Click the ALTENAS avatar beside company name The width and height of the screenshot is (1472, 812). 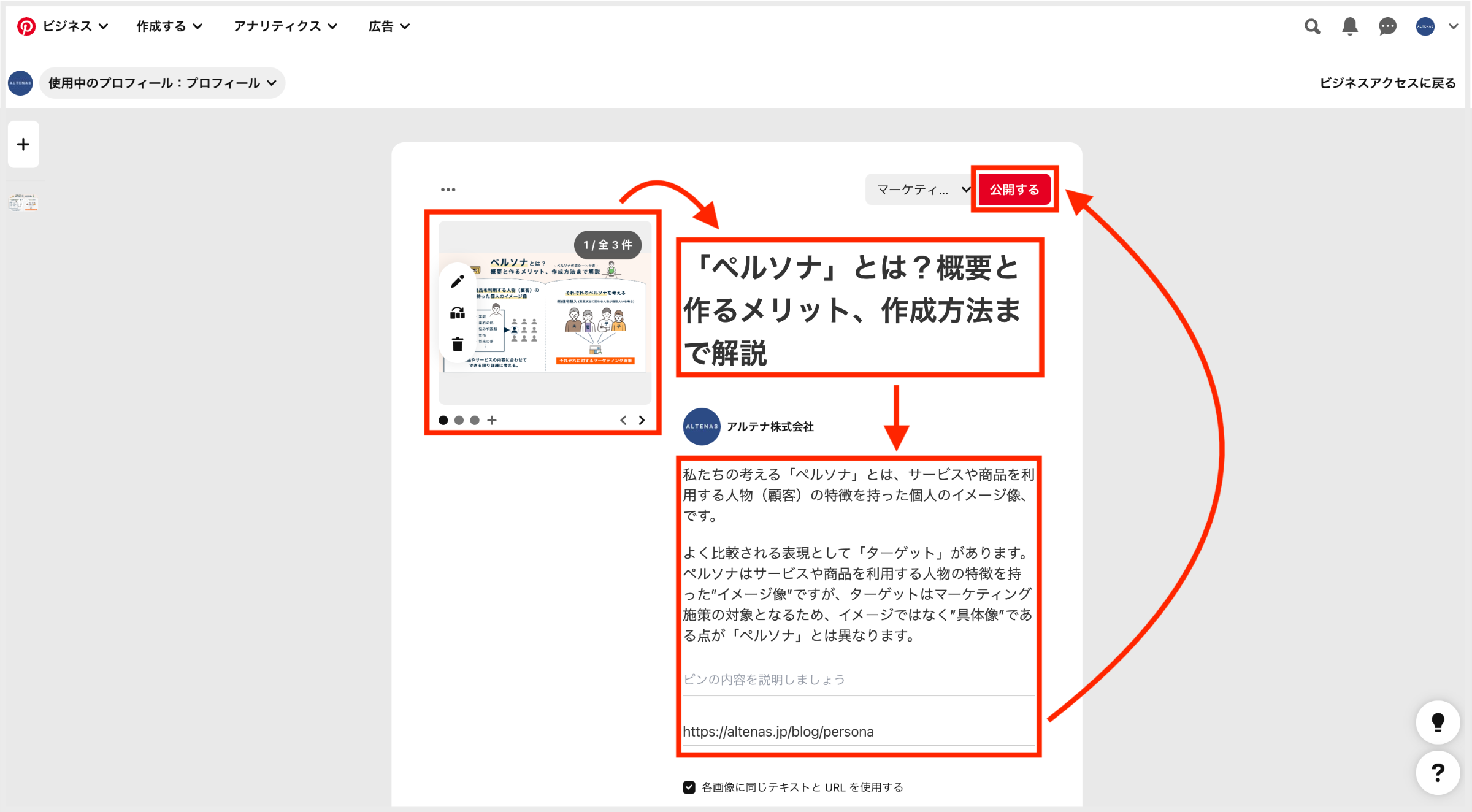click(x=702, y=426)
